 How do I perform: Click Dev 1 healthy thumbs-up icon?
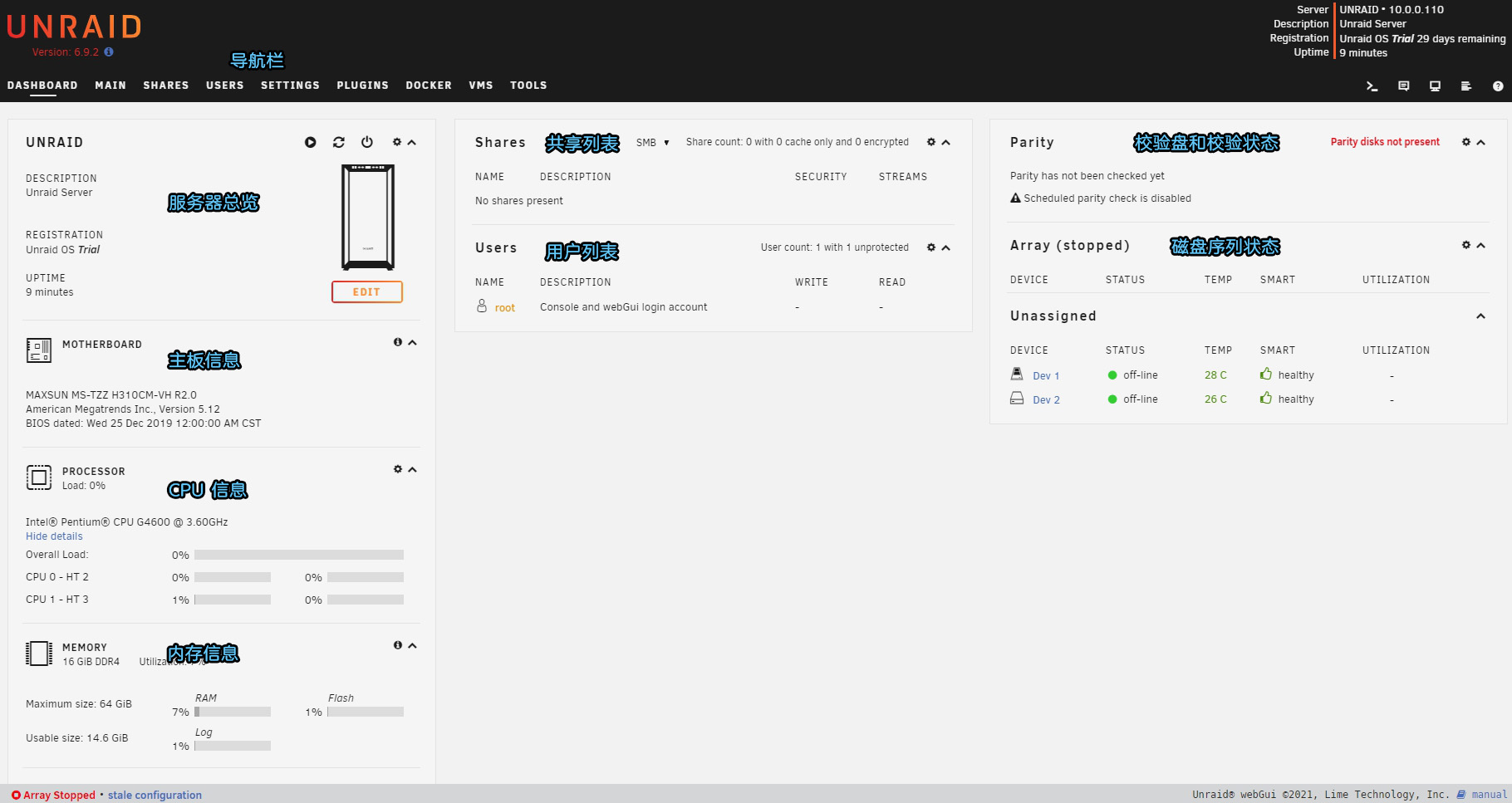point(1266,374)
